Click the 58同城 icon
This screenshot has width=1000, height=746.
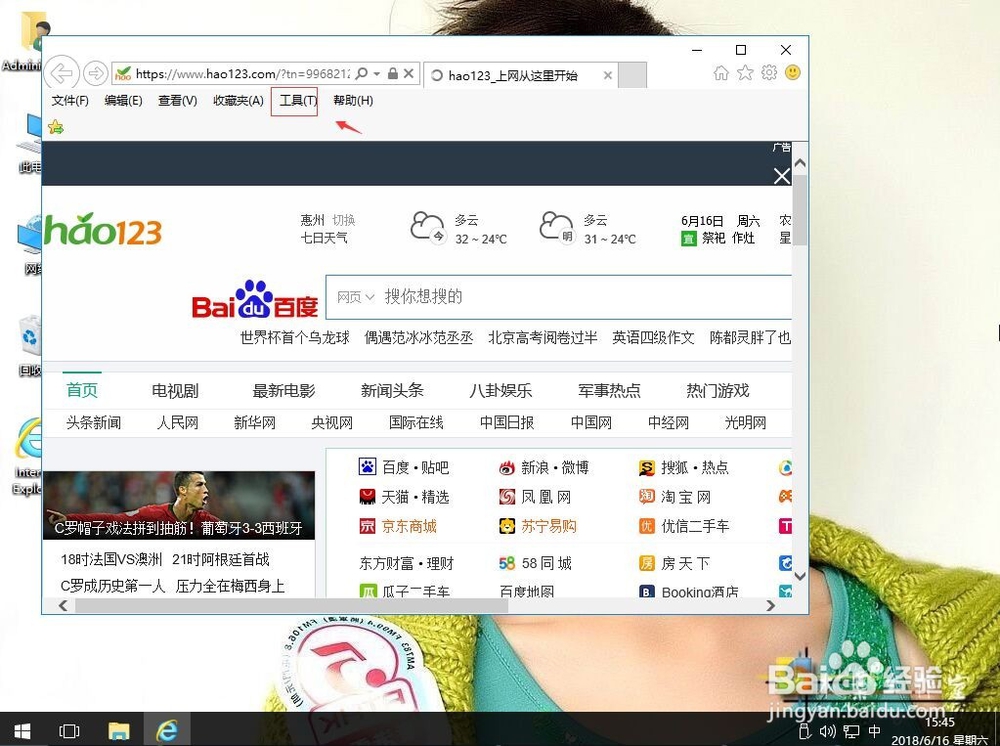tap(507, 563)
